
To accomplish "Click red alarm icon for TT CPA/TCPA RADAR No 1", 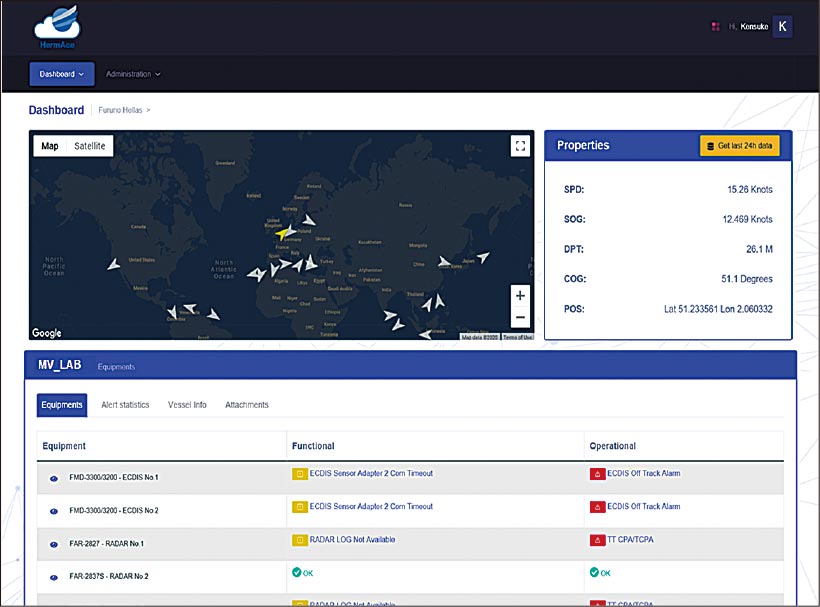I will [597, 540].
